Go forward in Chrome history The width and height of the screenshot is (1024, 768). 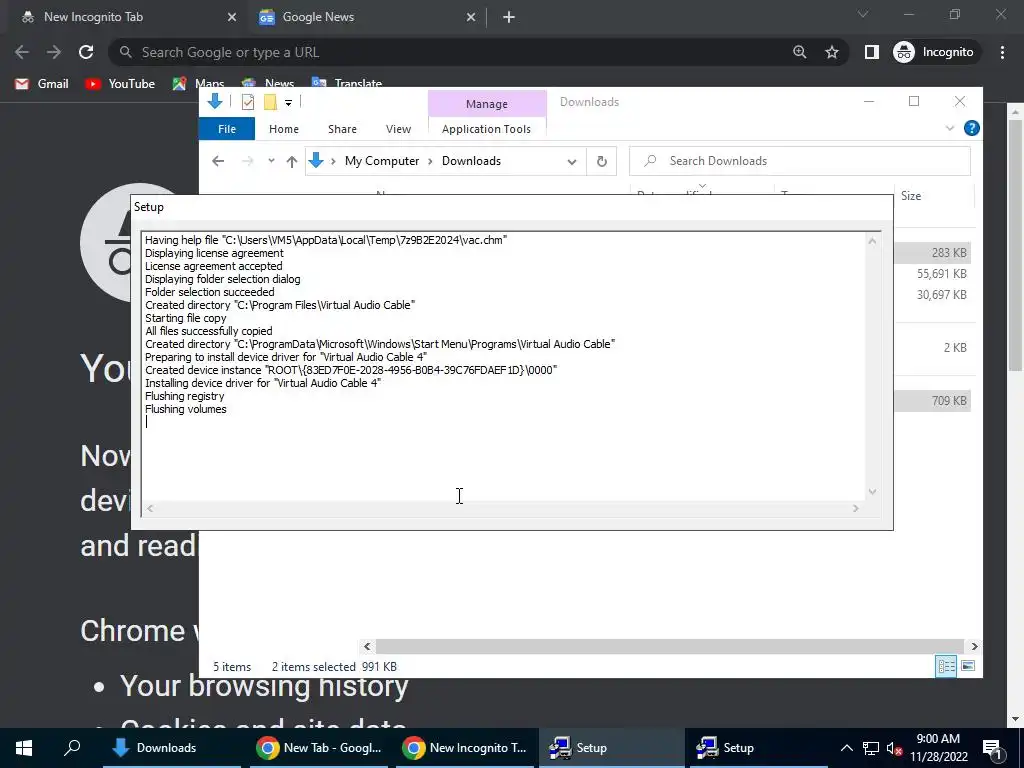point(54,52)
